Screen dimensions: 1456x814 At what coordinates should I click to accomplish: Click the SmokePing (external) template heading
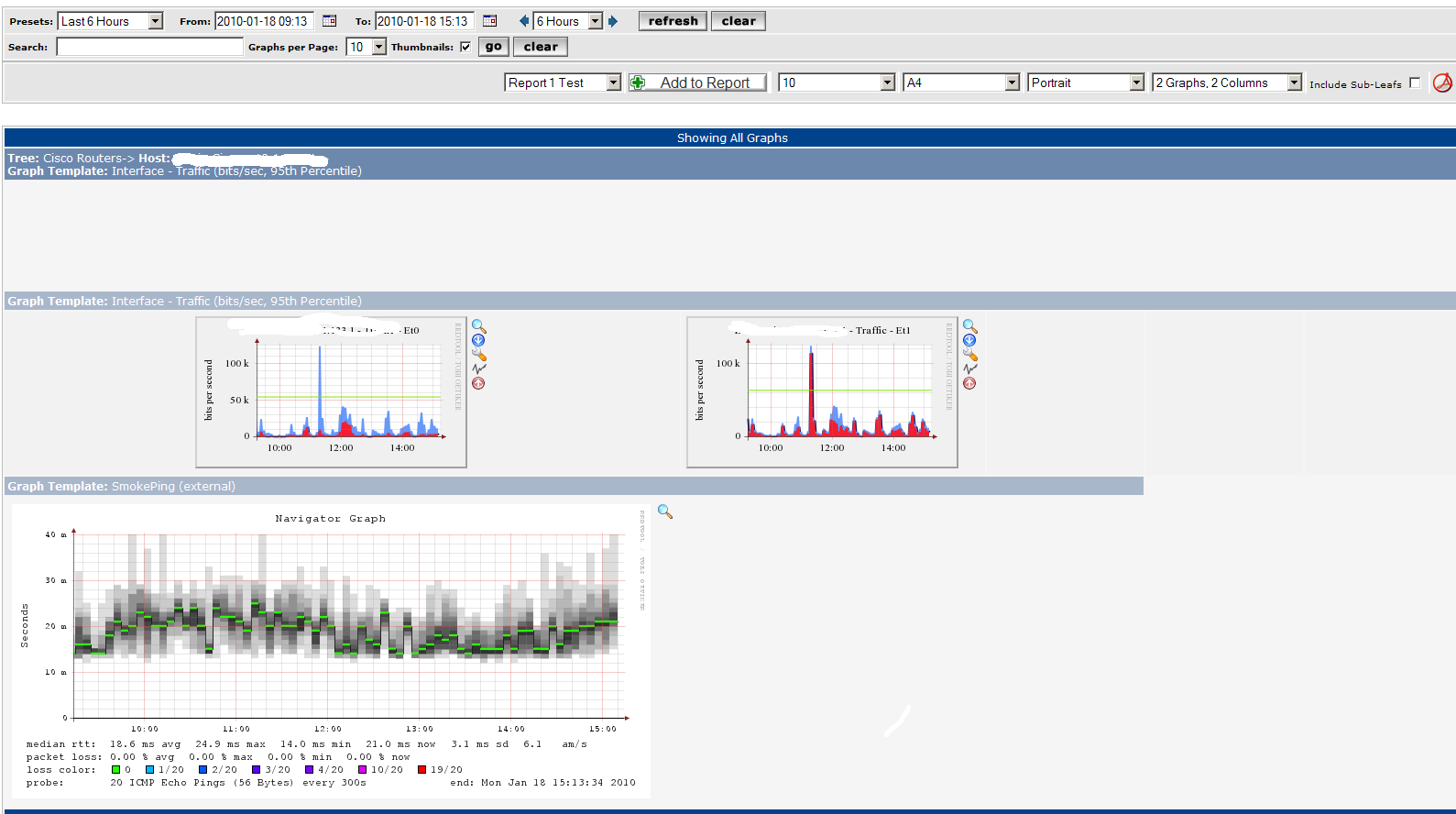[121, 486]
